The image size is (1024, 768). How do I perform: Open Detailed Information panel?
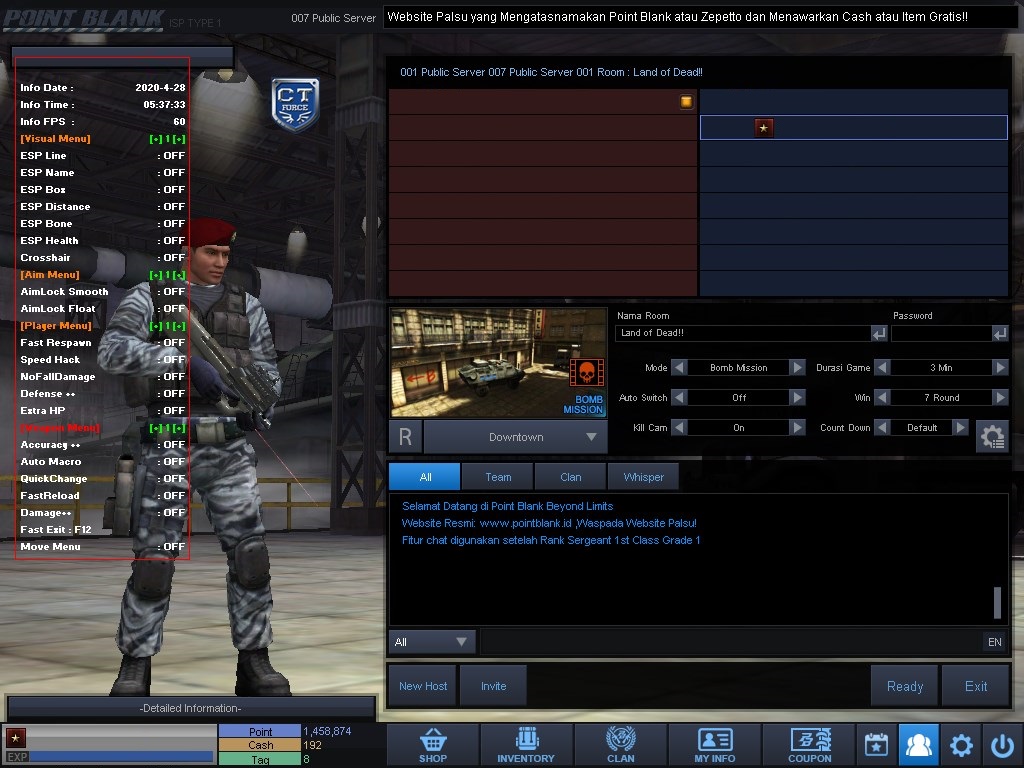191,708
